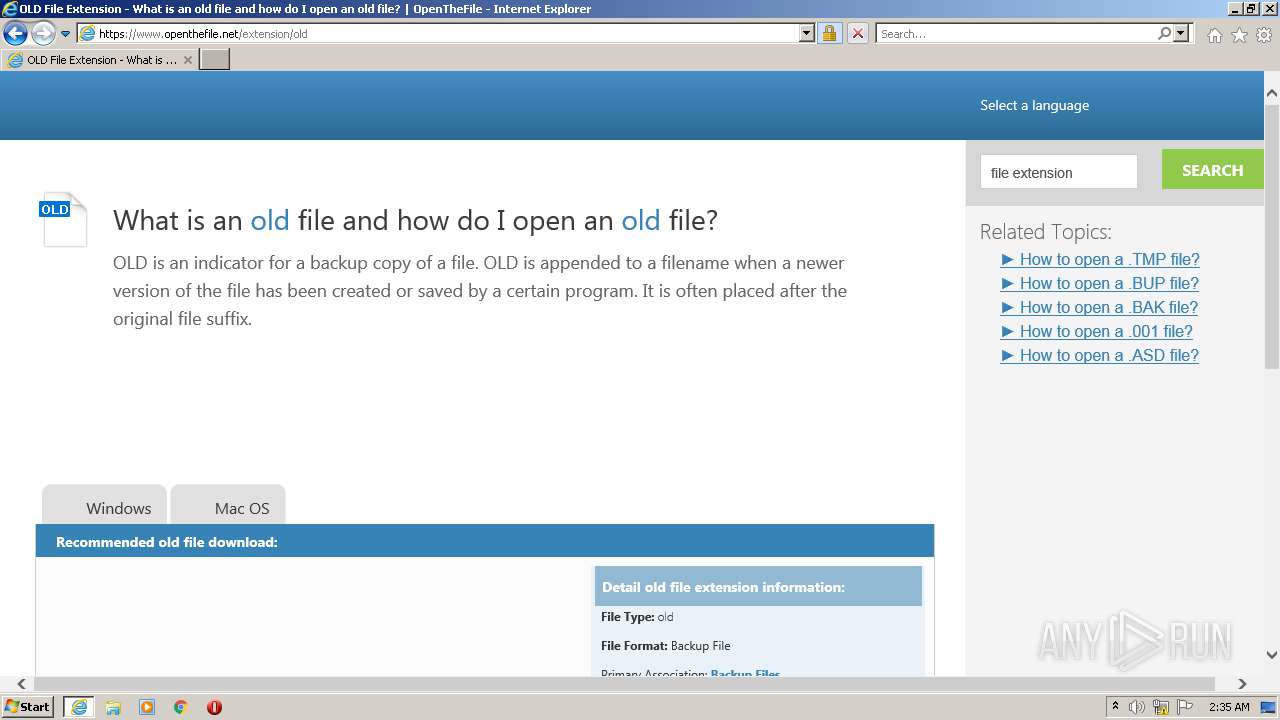Open a new blank tab
The height and width of the screenshot is (720, 1280).
(215, 60)
